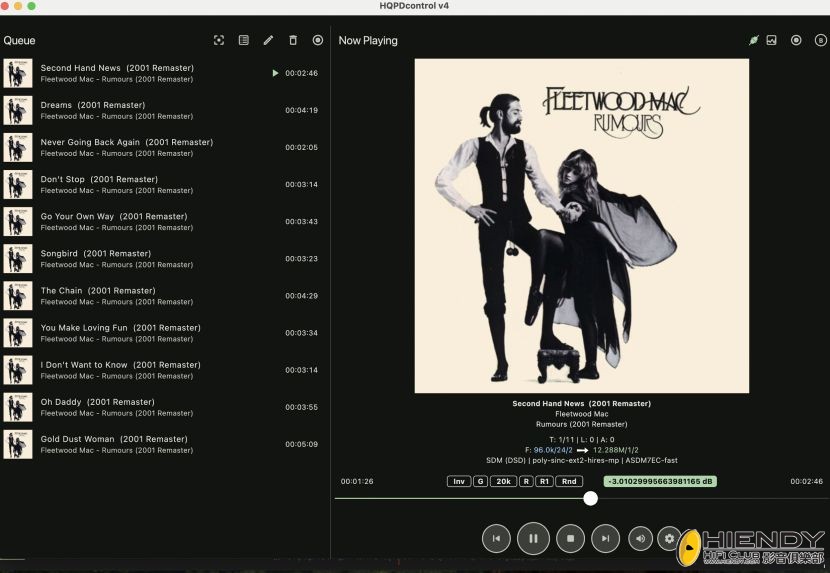Select 'Never Going Back Again' in queue
Viewport: 830px width, 573px height.
click(161, 147)
